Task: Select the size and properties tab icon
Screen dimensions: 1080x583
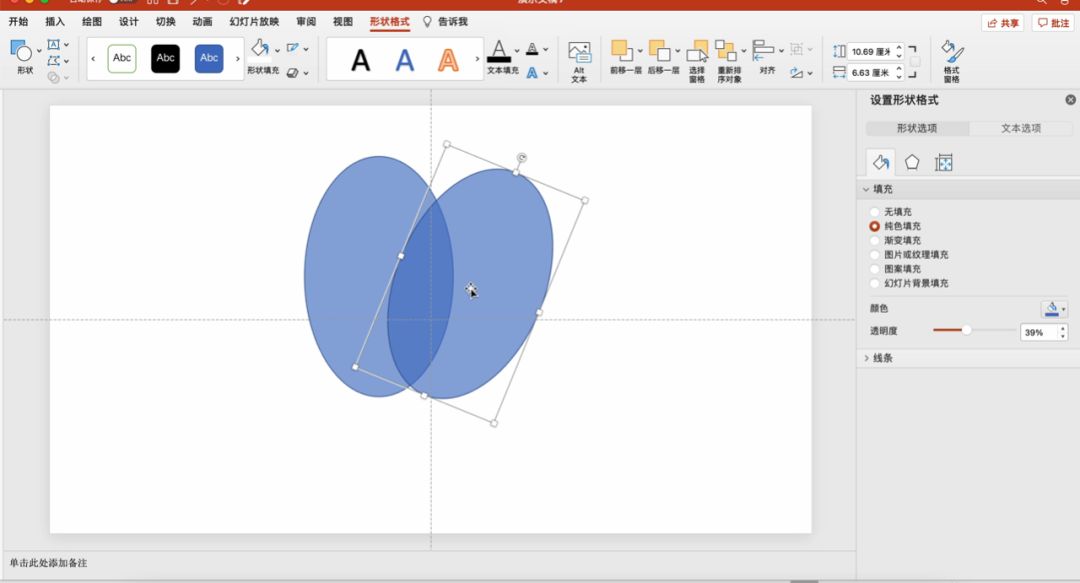Action: tap(944, 163)
